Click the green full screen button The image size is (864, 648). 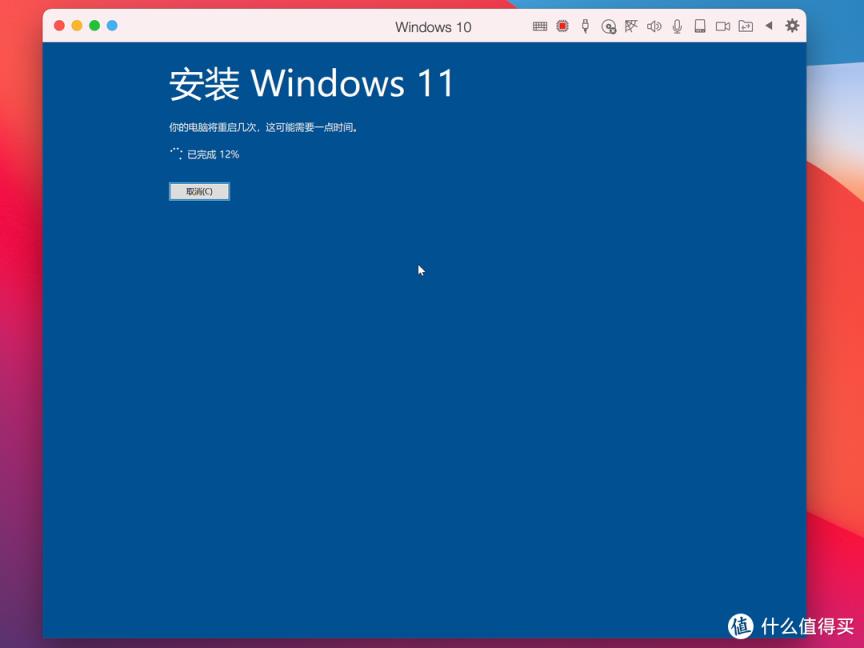pos(94,26)
